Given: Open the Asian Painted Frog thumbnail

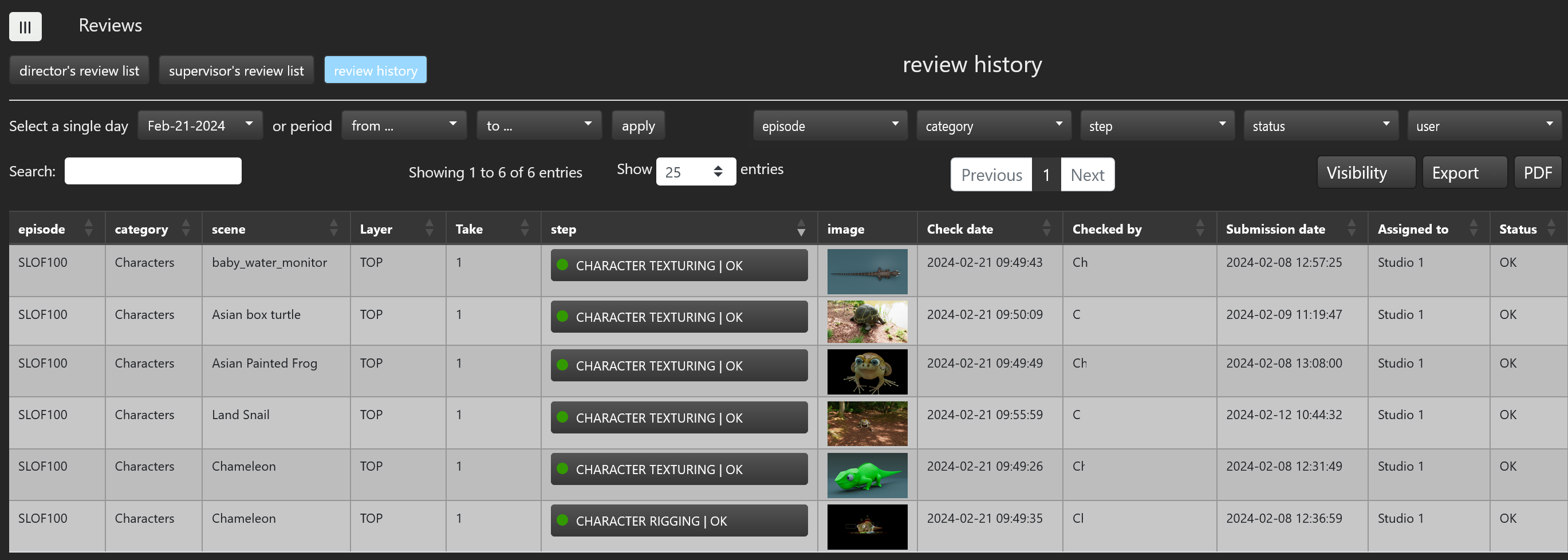Looking at the screenshot, I should 867,371.
